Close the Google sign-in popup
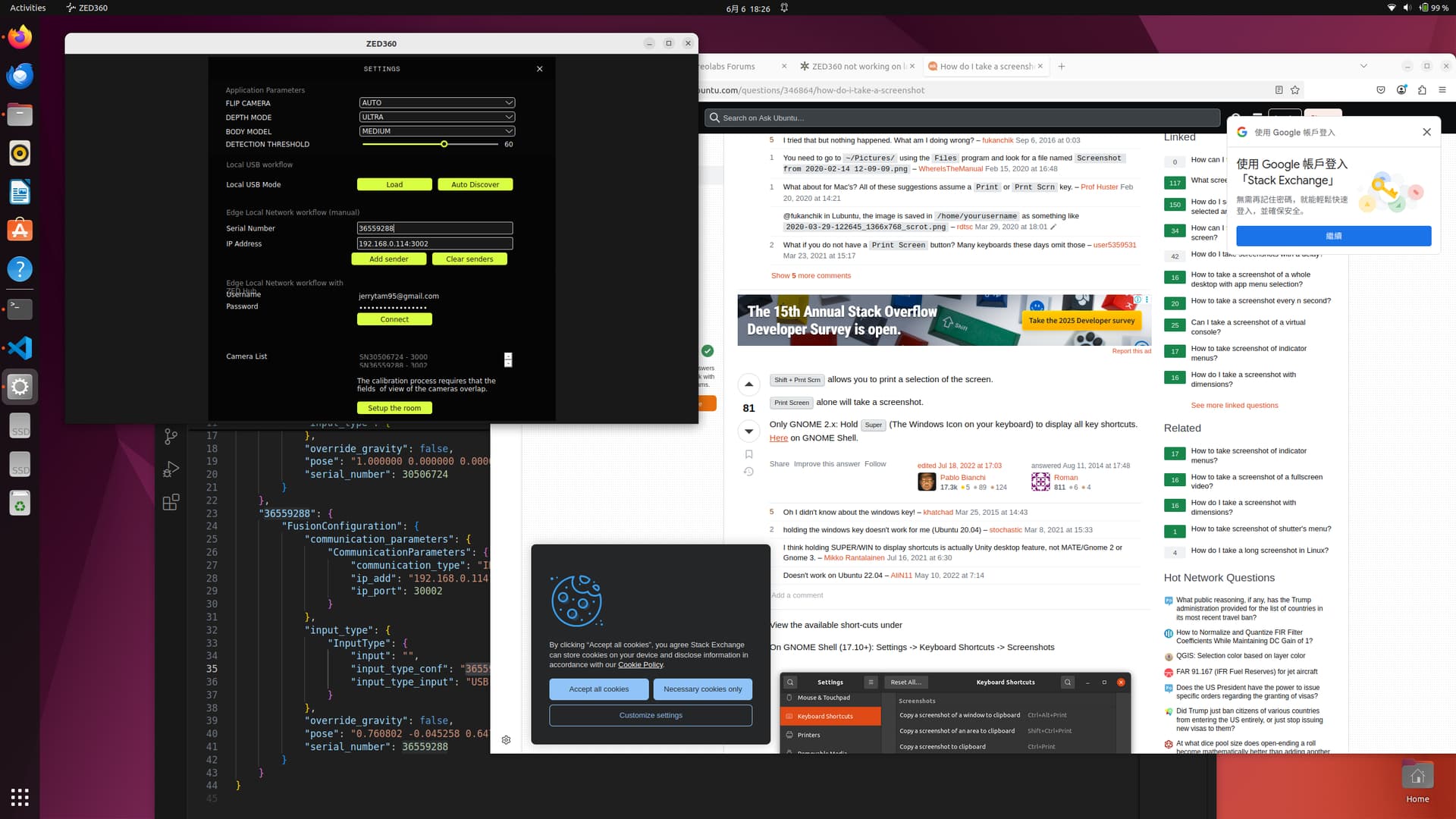Viewport: 1456px width, 819px height. tap(1426, 132)
